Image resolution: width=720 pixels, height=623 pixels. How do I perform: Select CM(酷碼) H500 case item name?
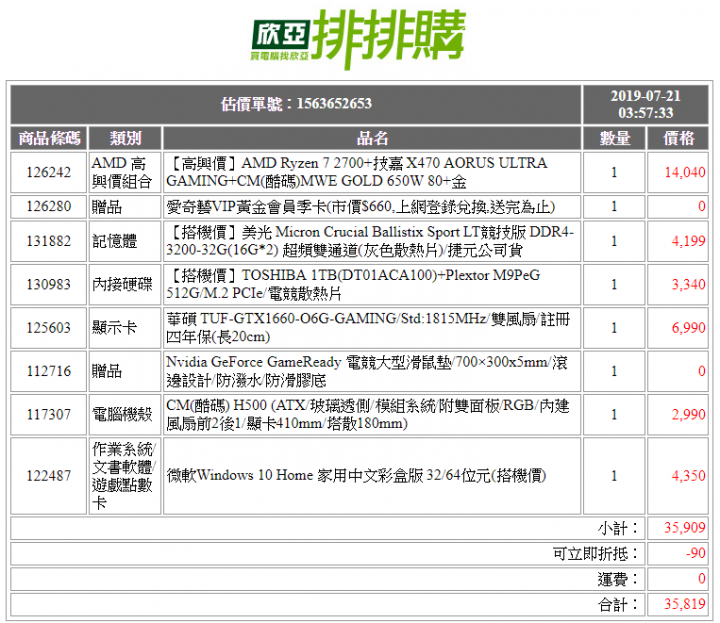[367, 415]
